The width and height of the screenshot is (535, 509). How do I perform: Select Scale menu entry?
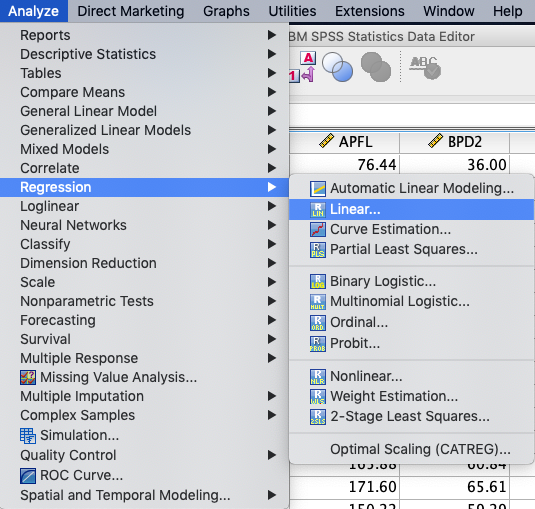click(144, 282)
